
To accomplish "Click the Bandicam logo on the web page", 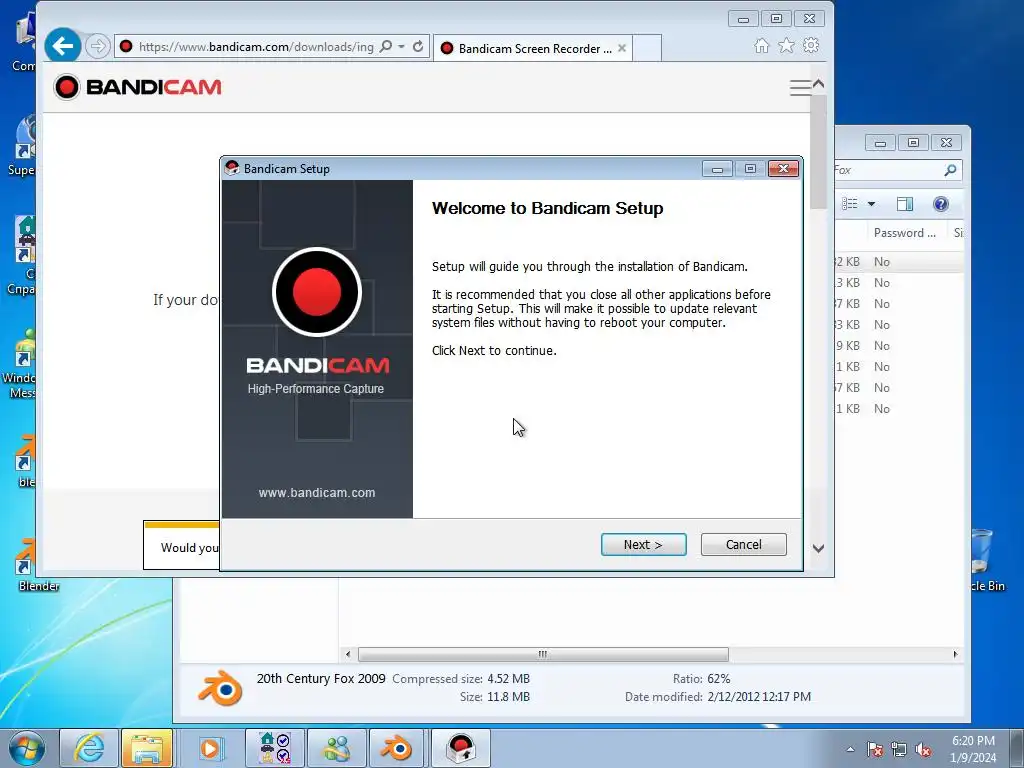I will pyautogui.click(x=138, y=87).
